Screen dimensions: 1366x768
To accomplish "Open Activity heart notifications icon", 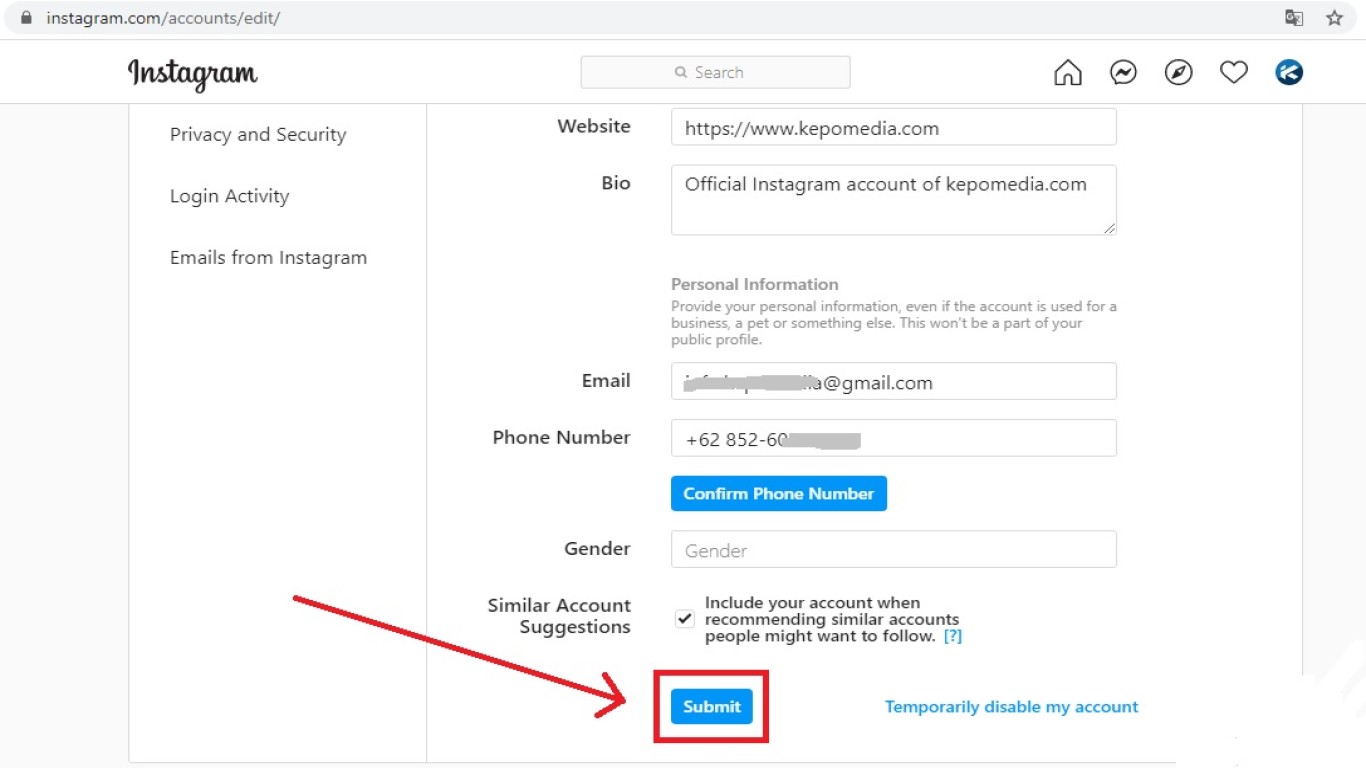I will coord(1234,73).
